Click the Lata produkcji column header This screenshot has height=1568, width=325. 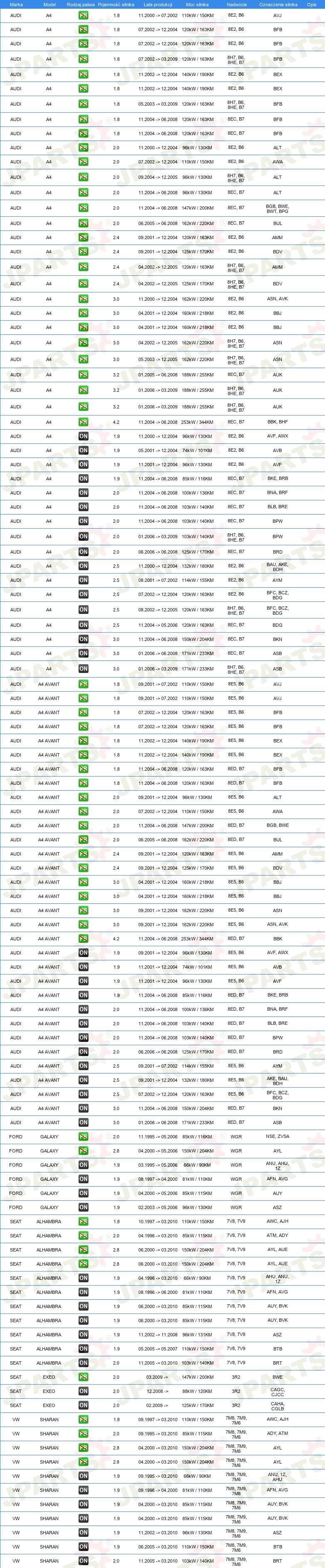[x=158, y=4]
